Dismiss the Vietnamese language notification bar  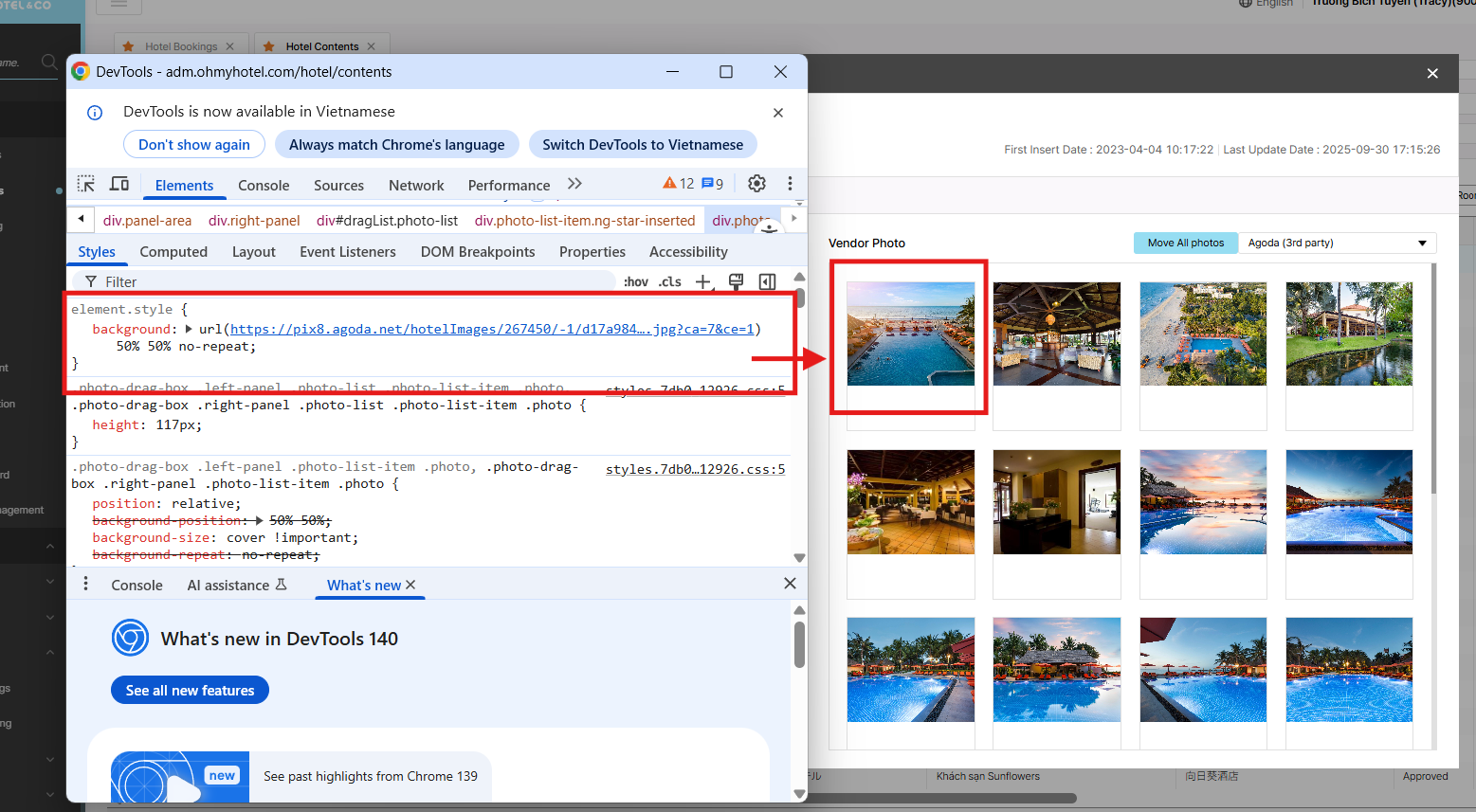point(778,113)
